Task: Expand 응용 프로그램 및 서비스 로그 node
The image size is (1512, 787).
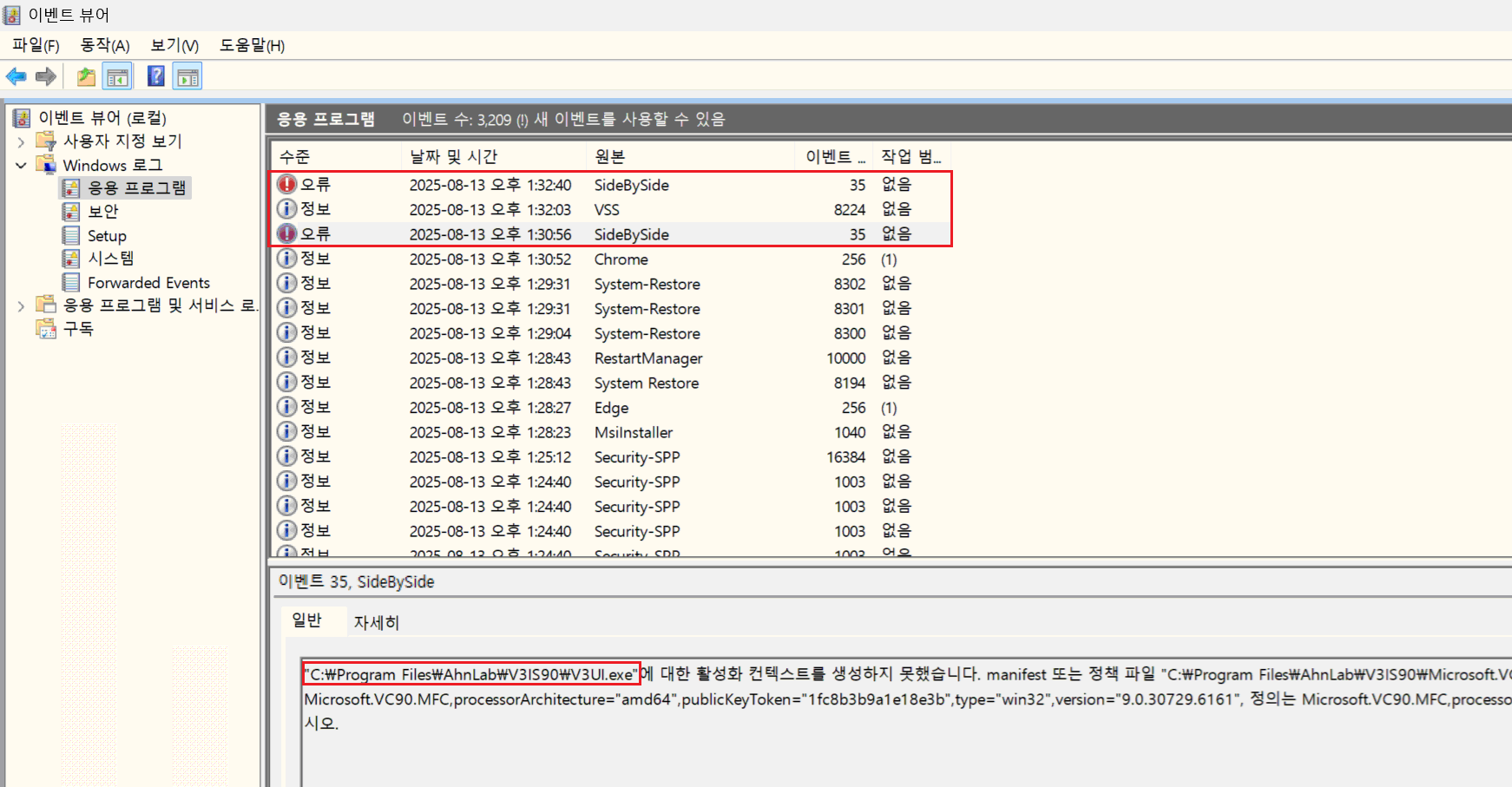Action: pos(21,305)
